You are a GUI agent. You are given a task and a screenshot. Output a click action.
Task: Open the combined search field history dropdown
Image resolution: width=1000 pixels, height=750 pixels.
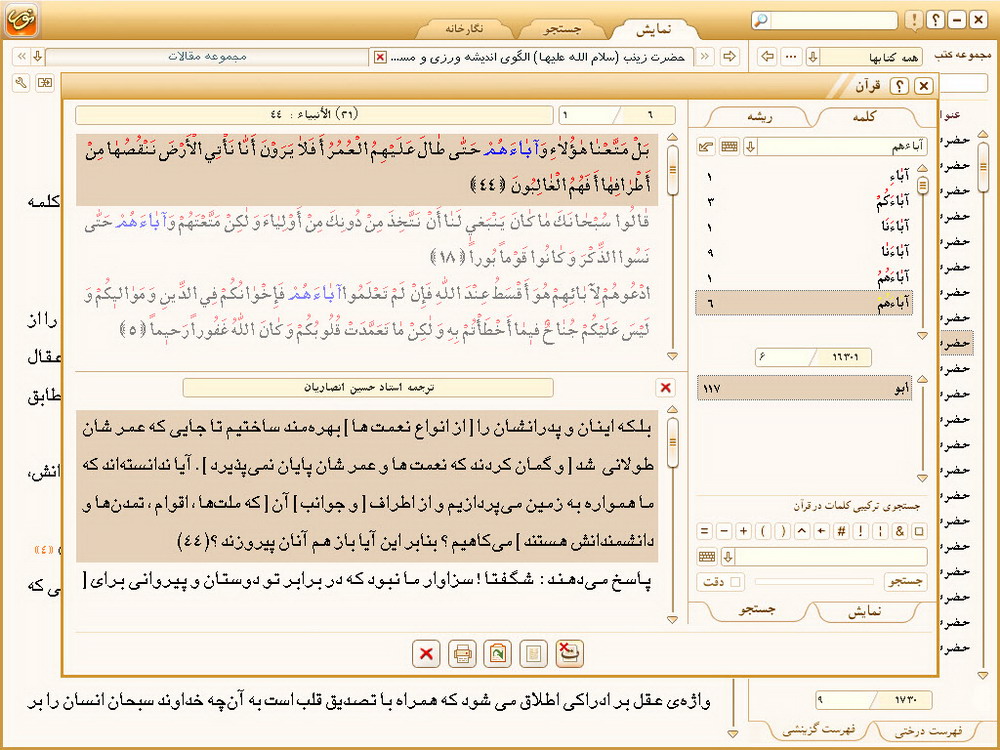click(x=728, y=557)
